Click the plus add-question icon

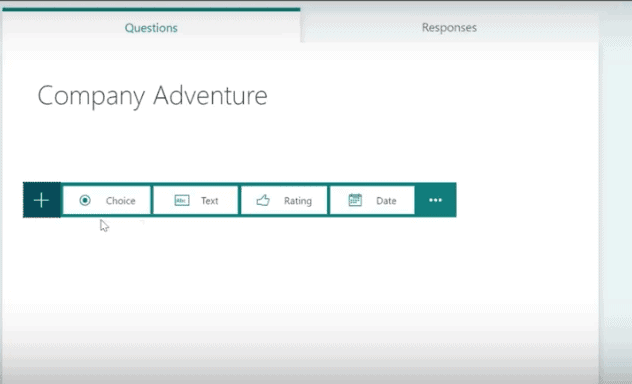click(42, 200)
